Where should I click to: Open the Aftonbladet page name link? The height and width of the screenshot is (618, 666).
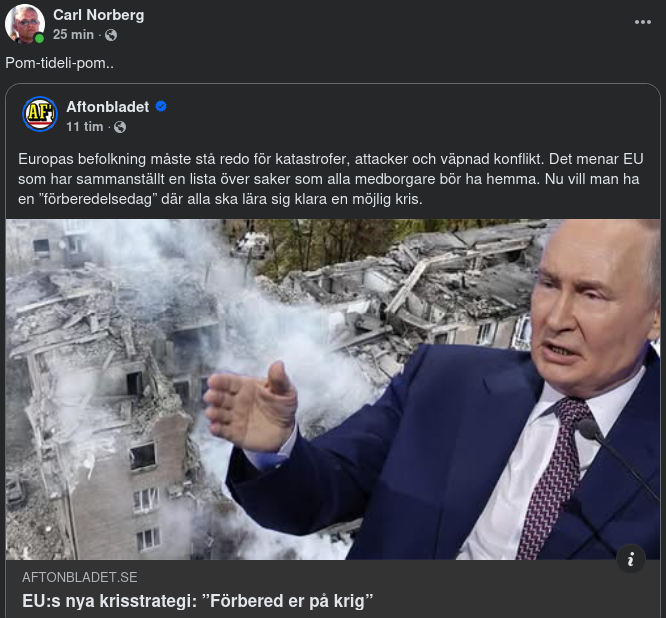tap(107, 106)
